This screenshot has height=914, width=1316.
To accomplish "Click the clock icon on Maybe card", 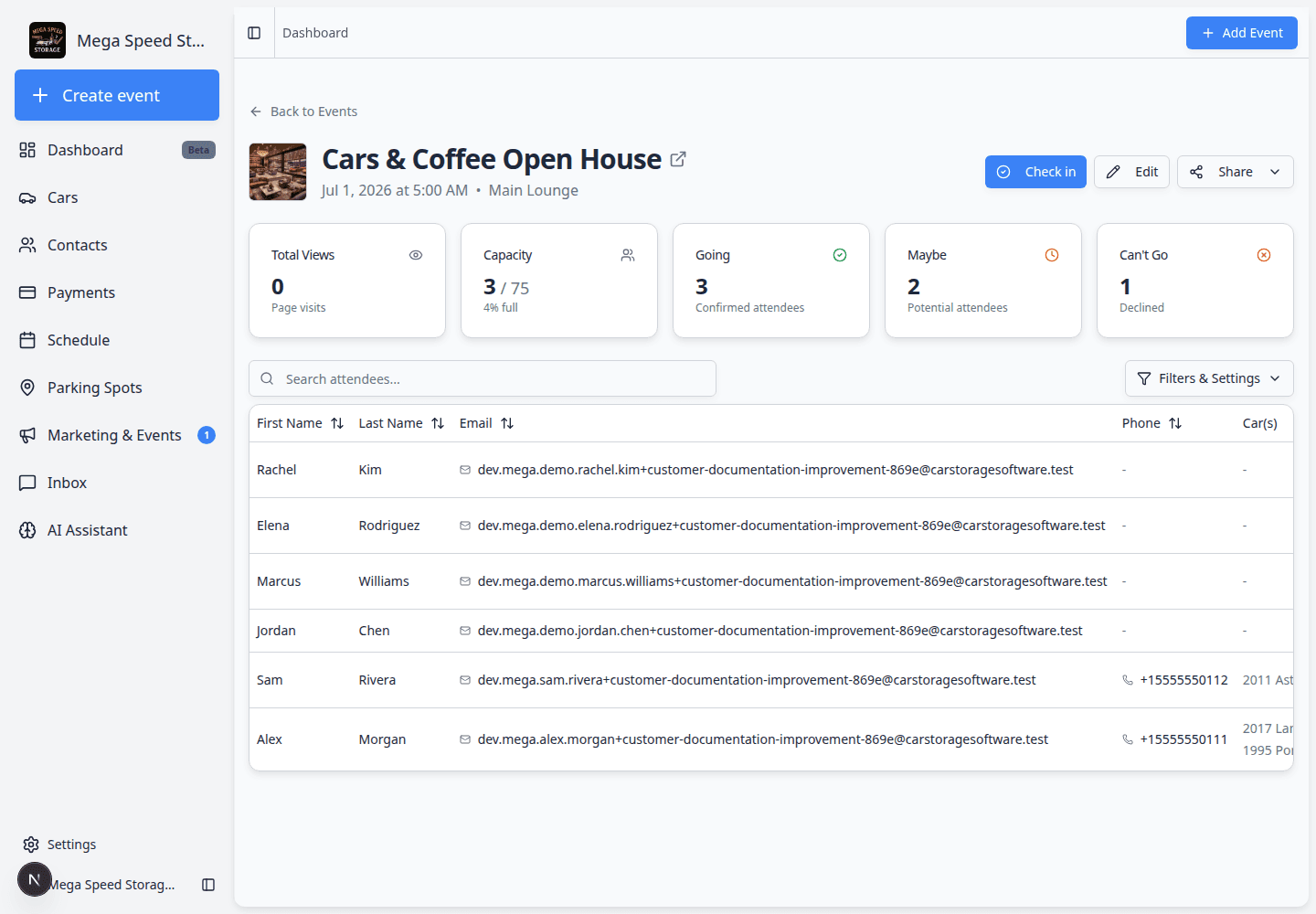I will 1052,255.
